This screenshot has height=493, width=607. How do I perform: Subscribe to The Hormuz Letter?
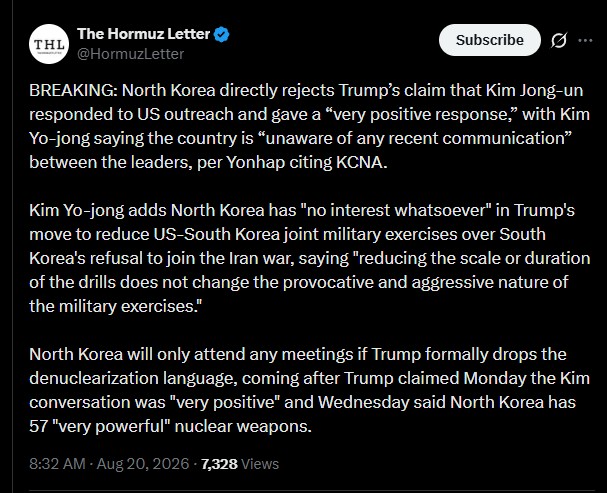pos(490,40)
